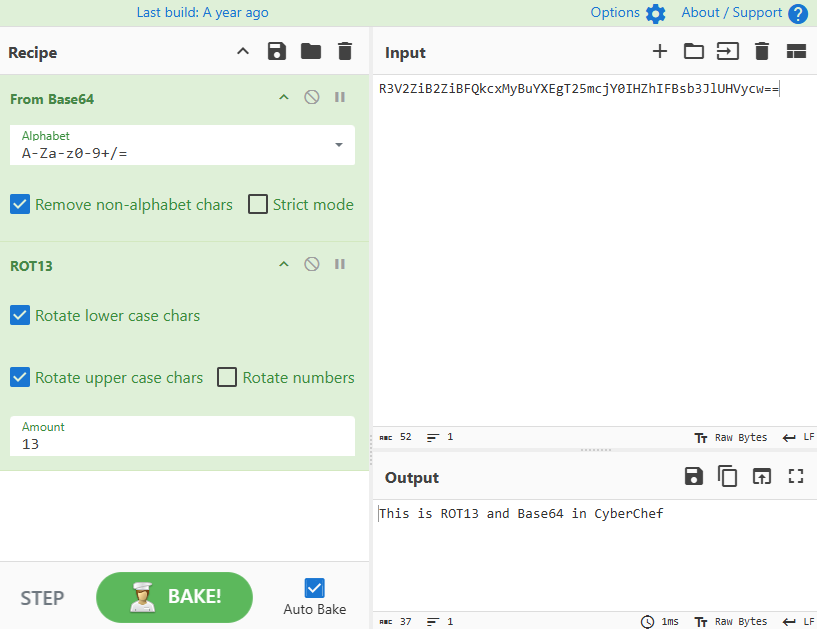
Task: Load a recipe using folder icon
Action: 311,52
